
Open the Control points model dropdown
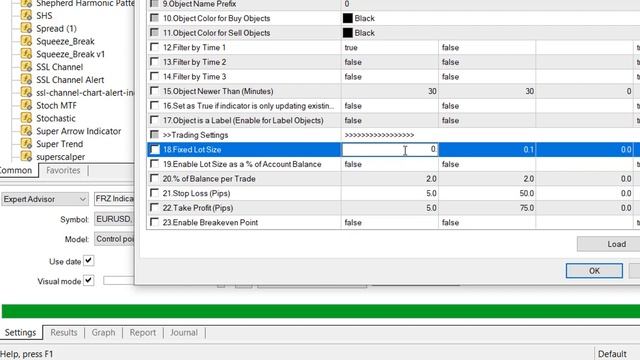click(114, 239)
